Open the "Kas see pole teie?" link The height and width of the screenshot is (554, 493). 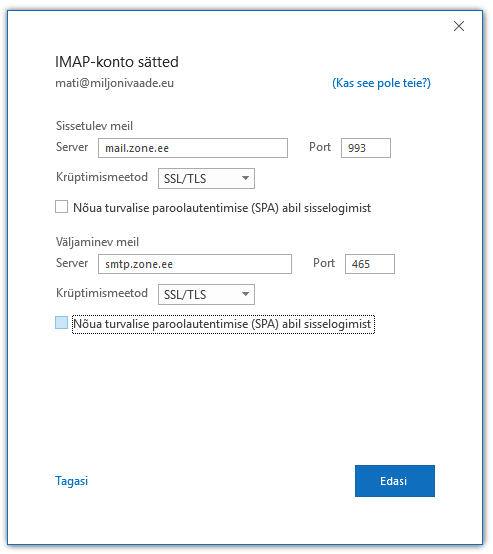pos(381,83)
